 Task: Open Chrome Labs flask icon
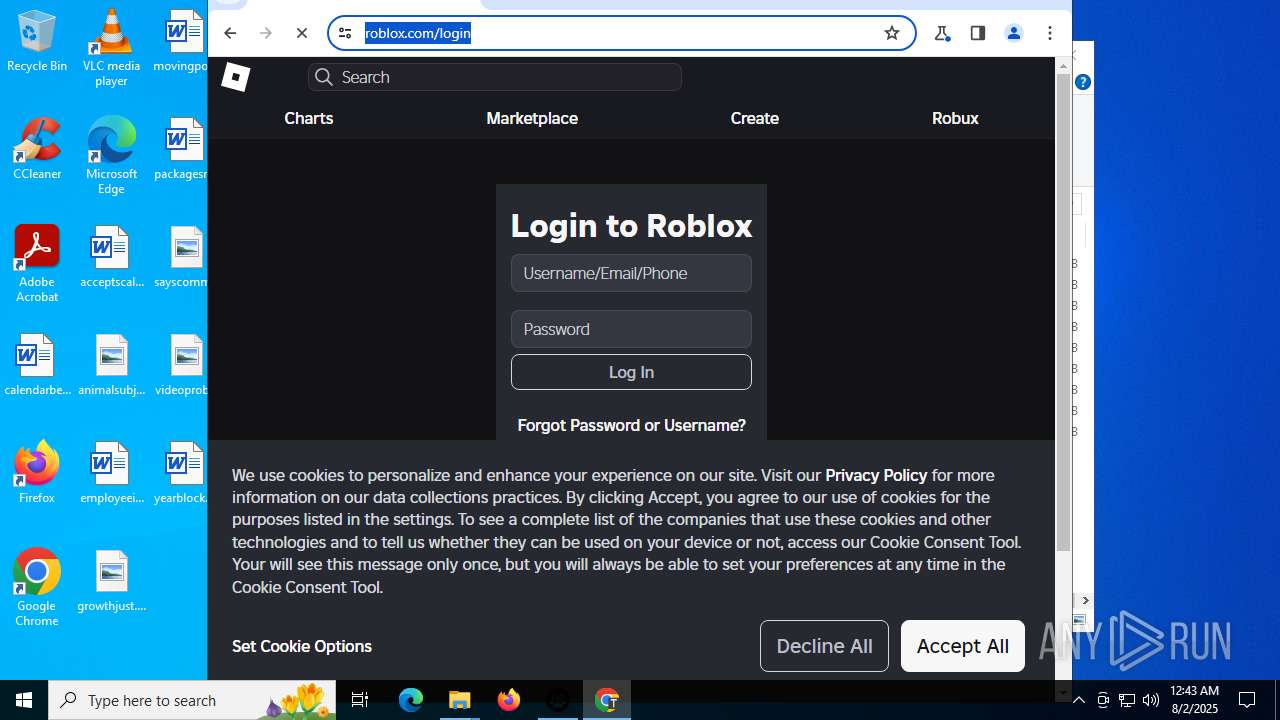pos(942,33)
